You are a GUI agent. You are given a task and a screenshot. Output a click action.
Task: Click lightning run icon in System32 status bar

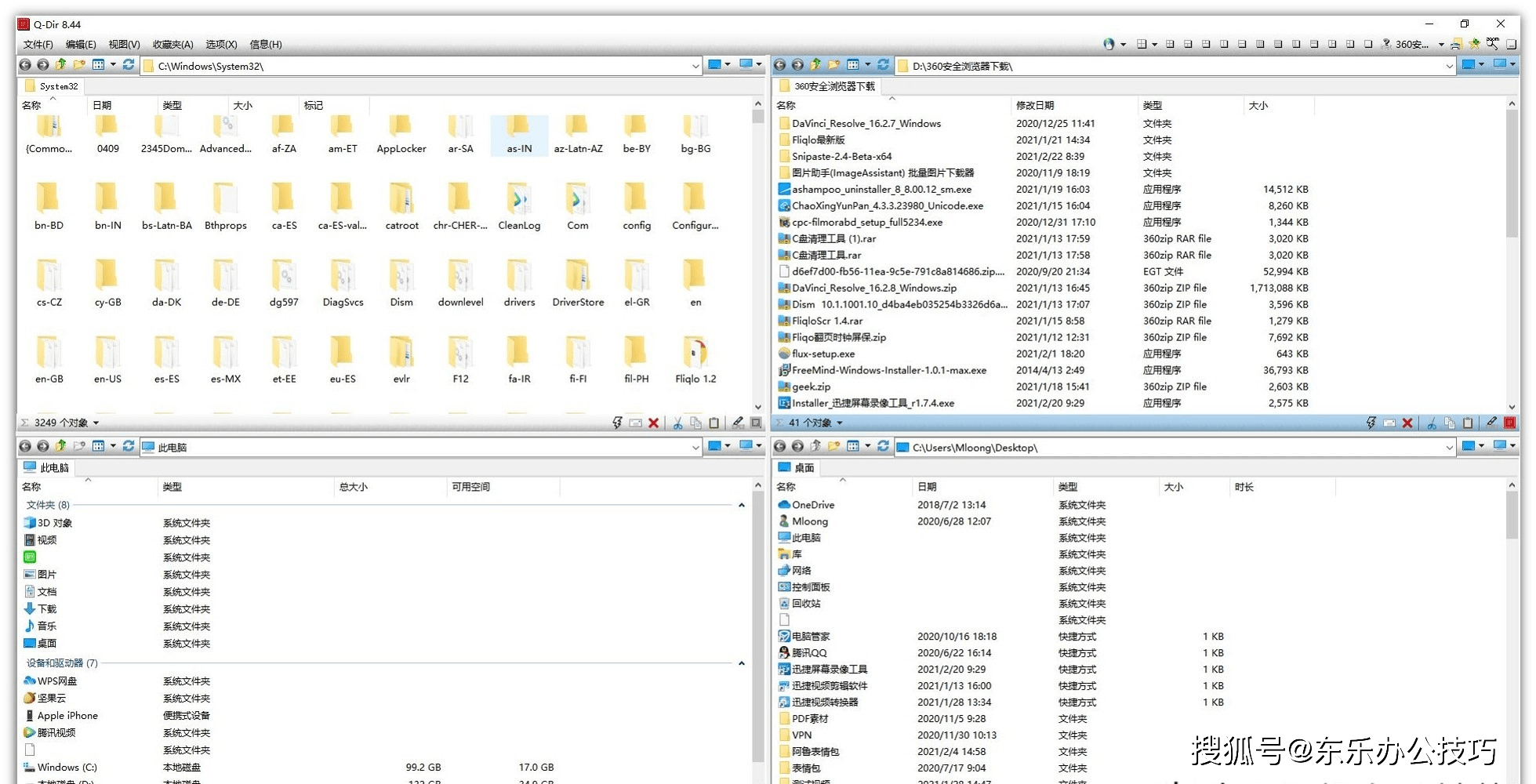617,423
